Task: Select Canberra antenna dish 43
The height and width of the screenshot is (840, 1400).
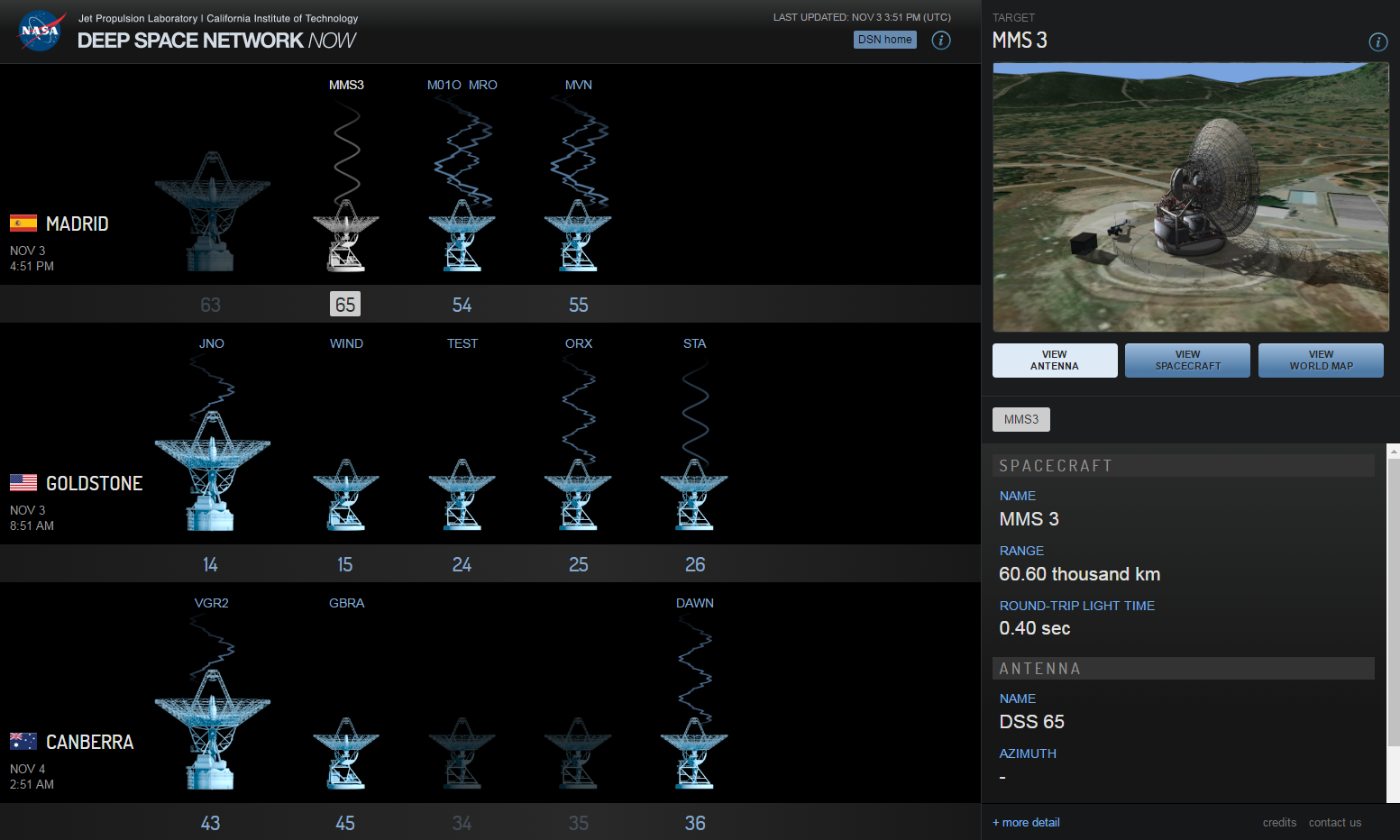Action: click(212, 729)
